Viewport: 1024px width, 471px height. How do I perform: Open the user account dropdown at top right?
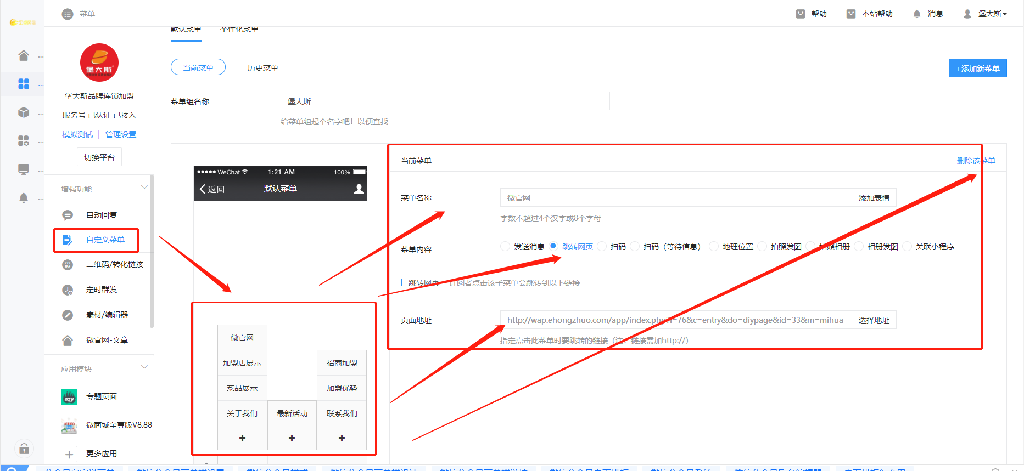click(x=984, y=14)
